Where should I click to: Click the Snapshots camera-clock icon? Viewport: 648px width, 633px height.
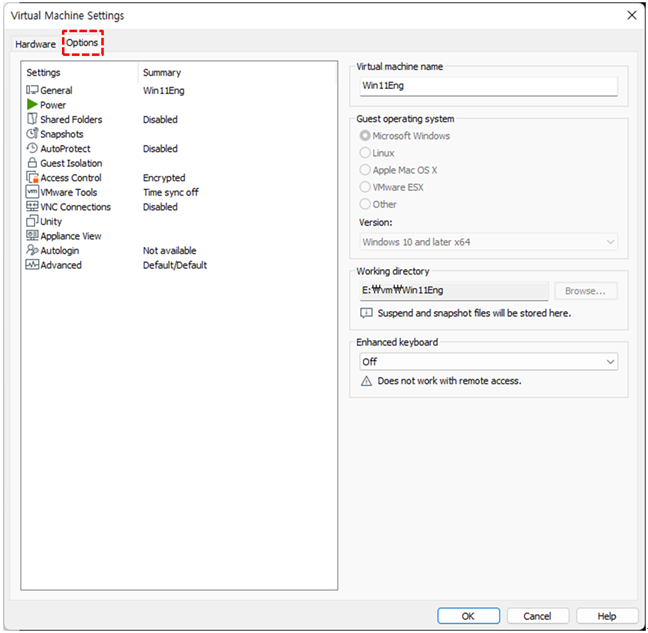32,133
